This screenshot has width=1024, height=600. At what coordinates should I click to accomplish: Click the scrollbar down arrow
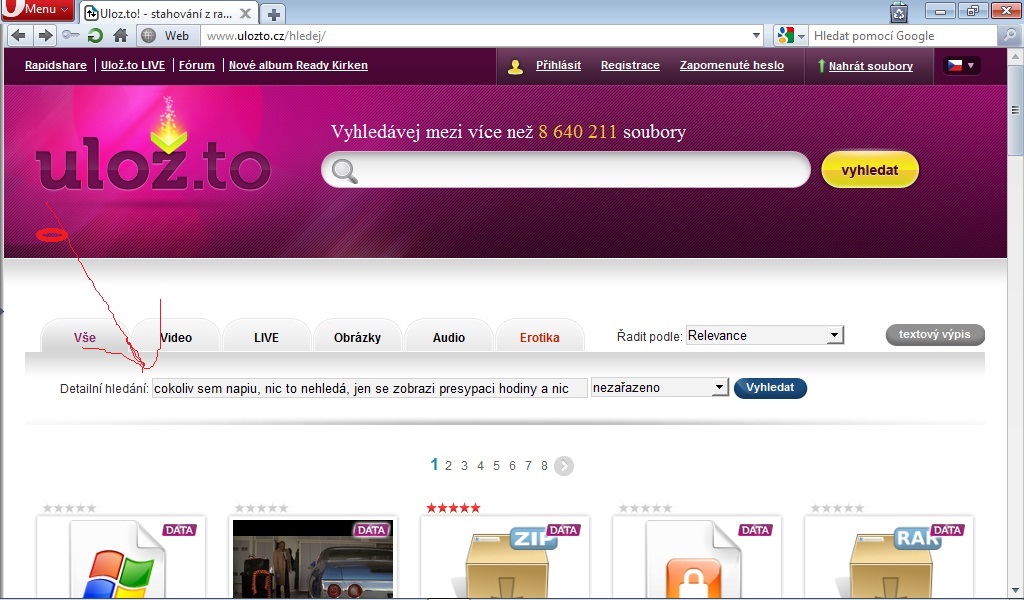tap(1015, 591)
